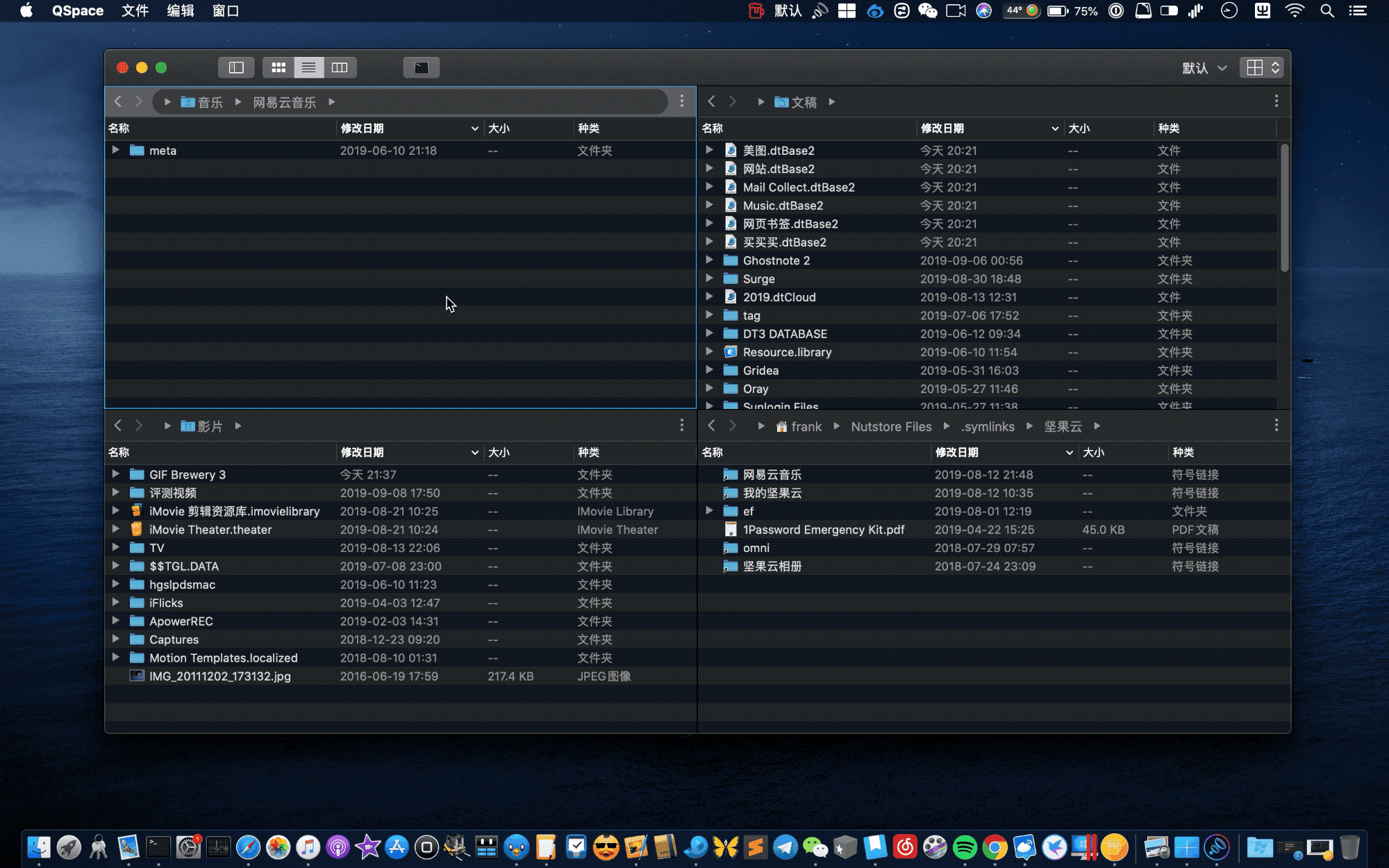Image resolution: width=1389 pixels, height=868 pixels.
Task: Open the 文件 menu
Action: pos(135,10)
